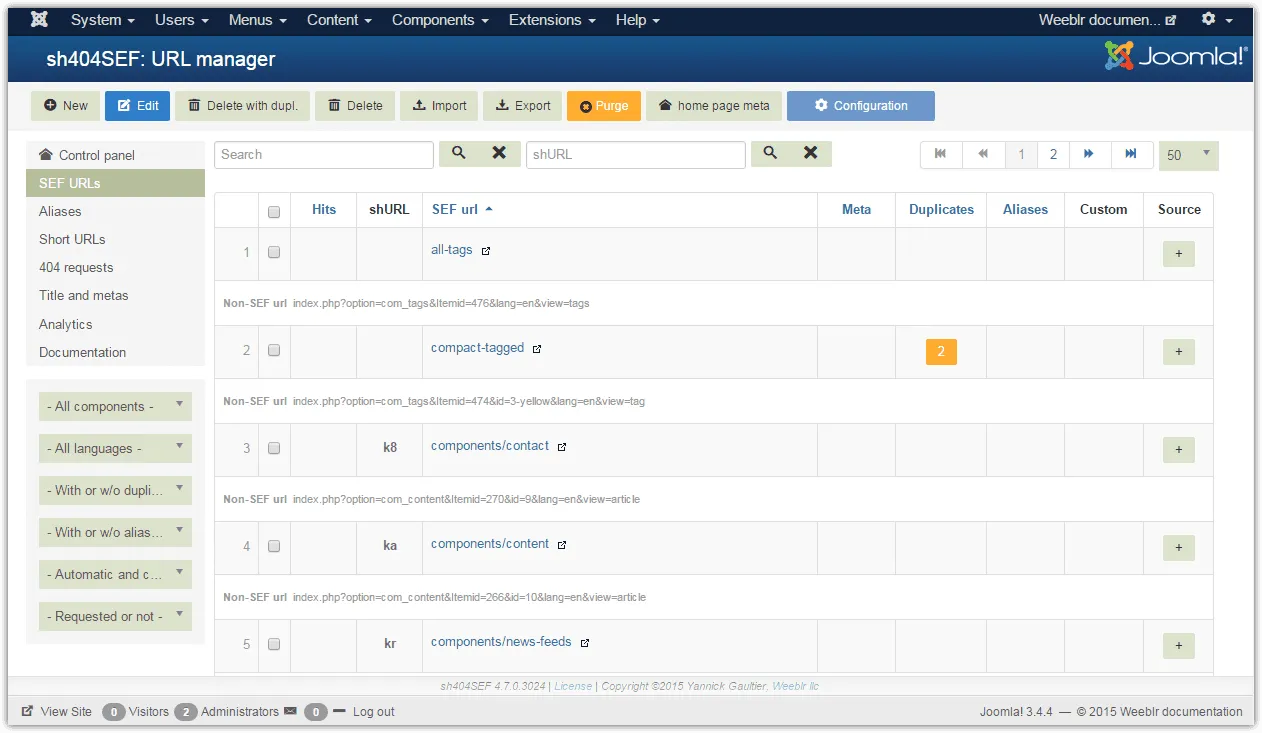Select 404 requests in the sidebar
This screenshot has width=1262, height=733.
(x=76, y=267)
